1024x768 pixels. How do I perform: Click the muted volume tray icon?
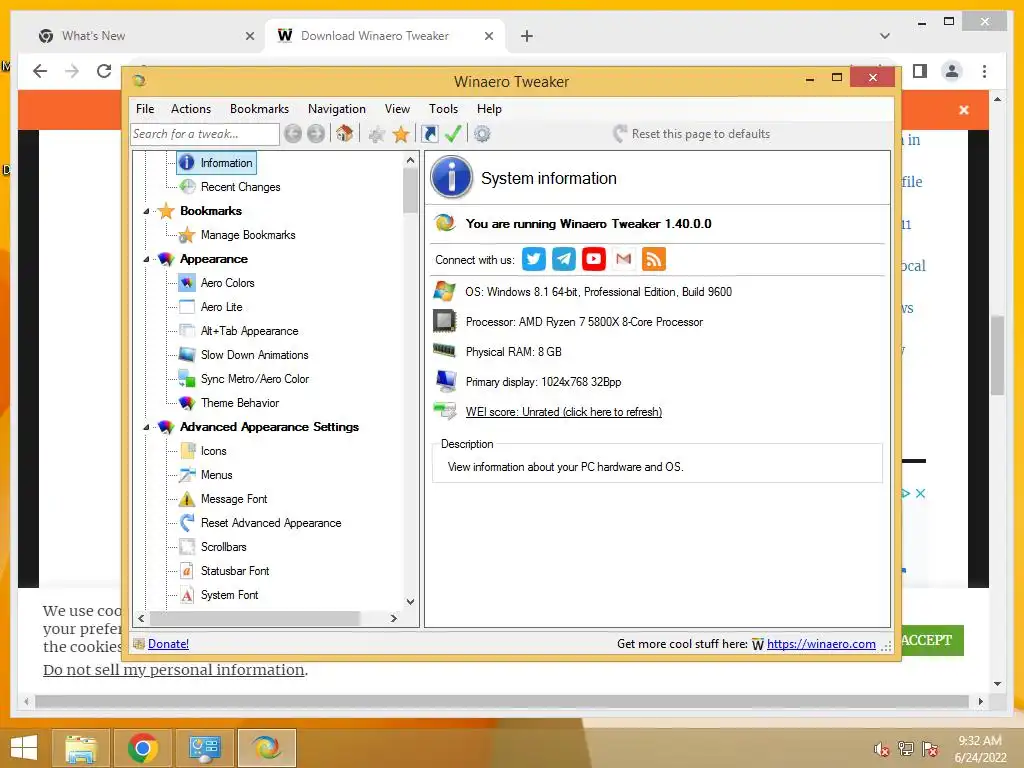882,749
